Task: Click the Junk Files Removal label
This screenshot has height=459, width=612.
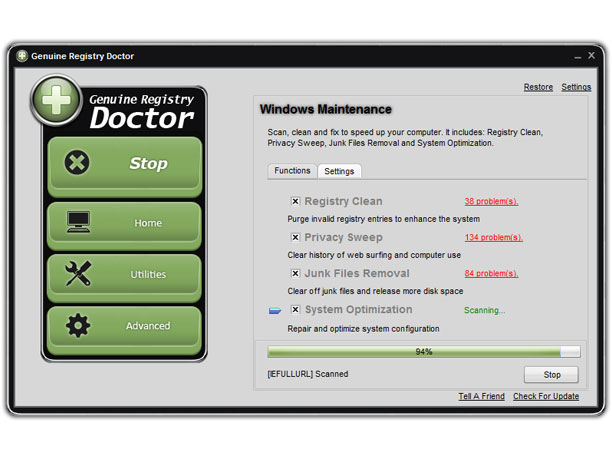Action: point(357,274)
